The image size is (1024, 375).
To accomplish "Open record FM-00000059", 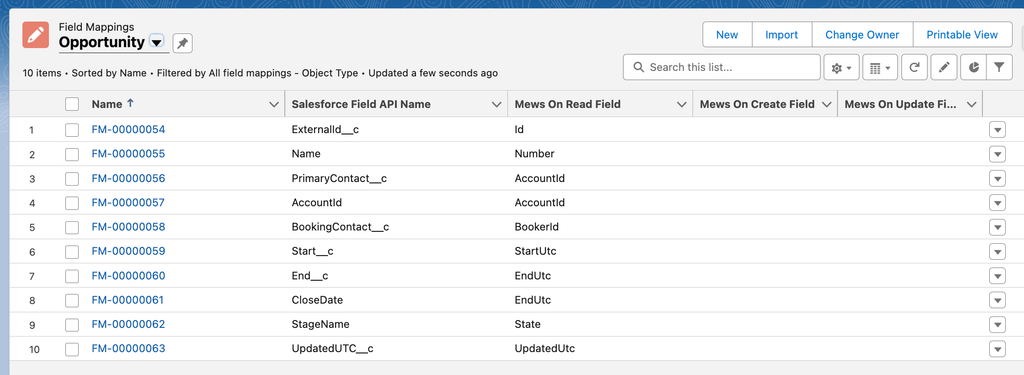I will 129,252.
